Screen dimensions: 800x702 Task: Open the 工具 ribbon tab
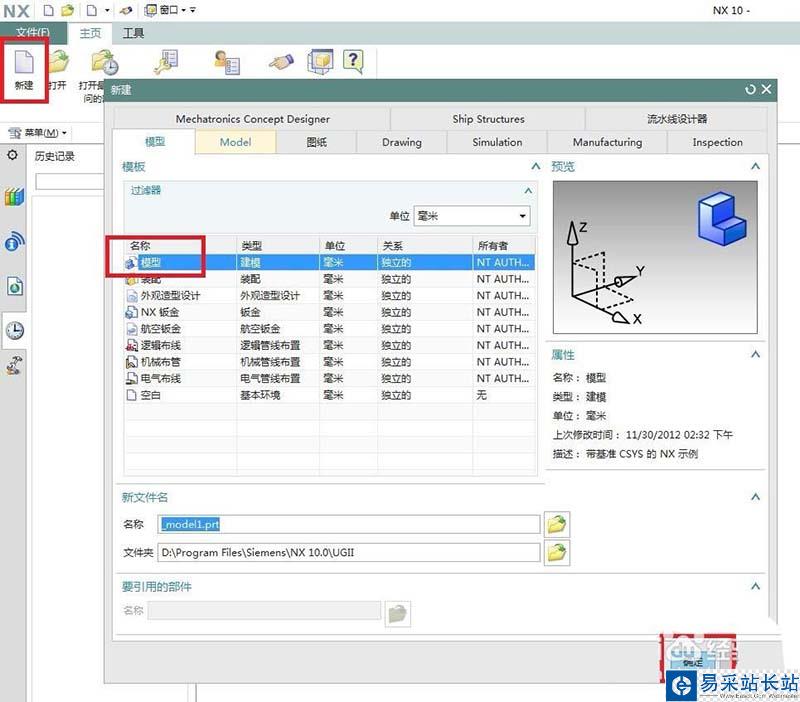pyautogui.click(x=134, y=34)
